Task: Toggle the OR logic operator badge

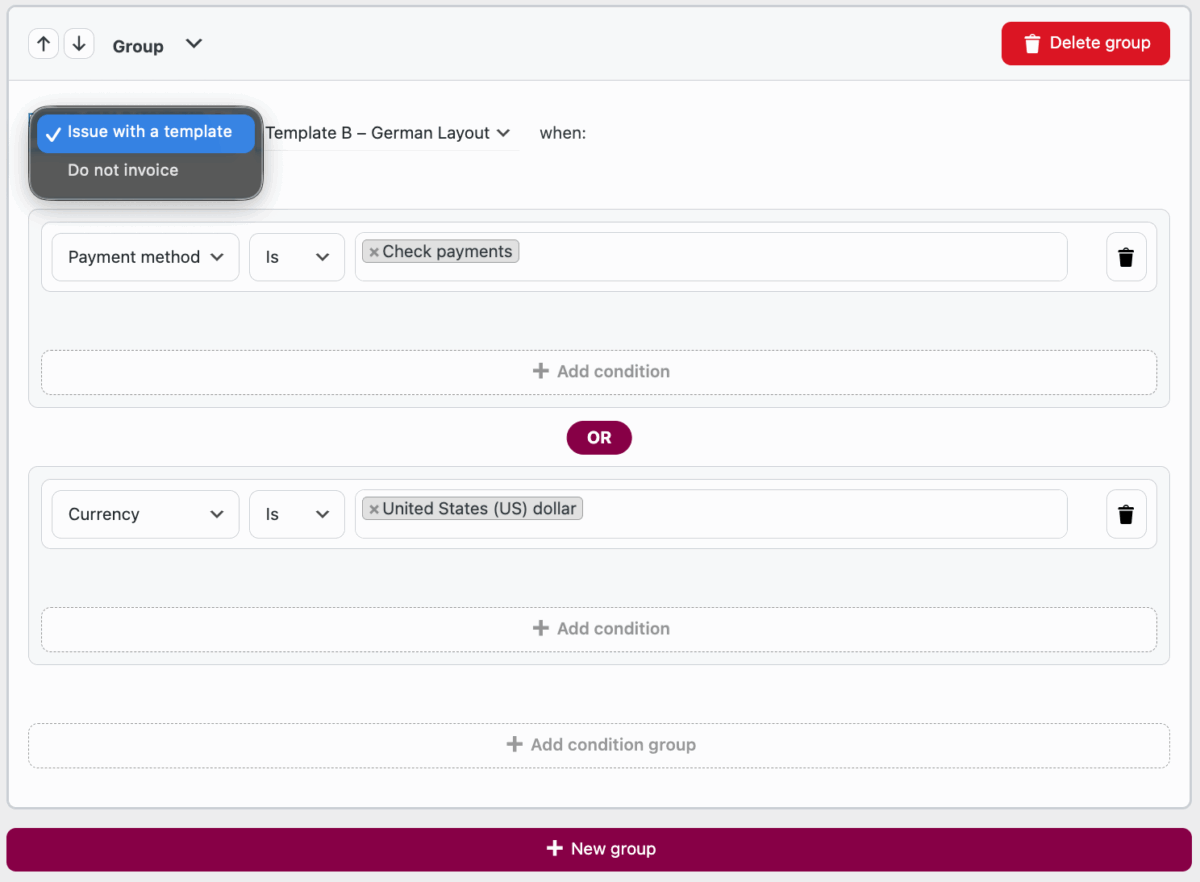Action: point(599,438)
